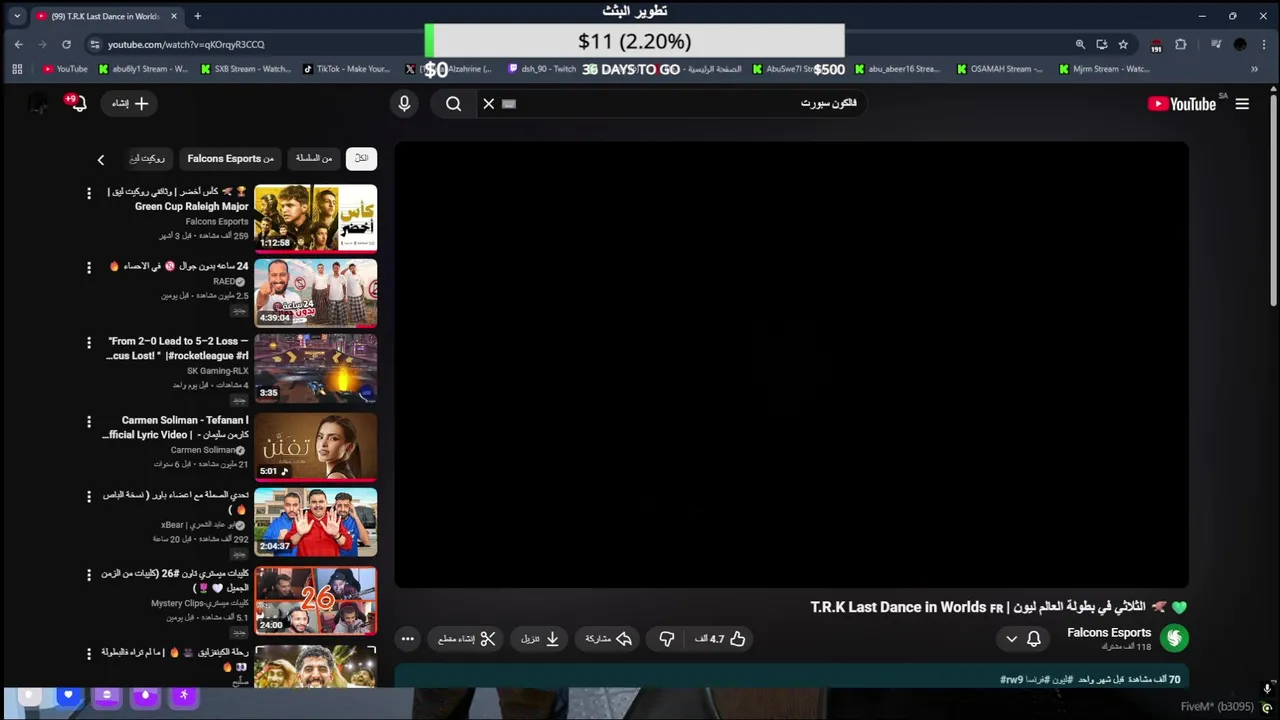Viewport: 1280px width, 720px height.
Task: Open the YouTube bookmark in bookmarks bar
Action: coord(65,69)
